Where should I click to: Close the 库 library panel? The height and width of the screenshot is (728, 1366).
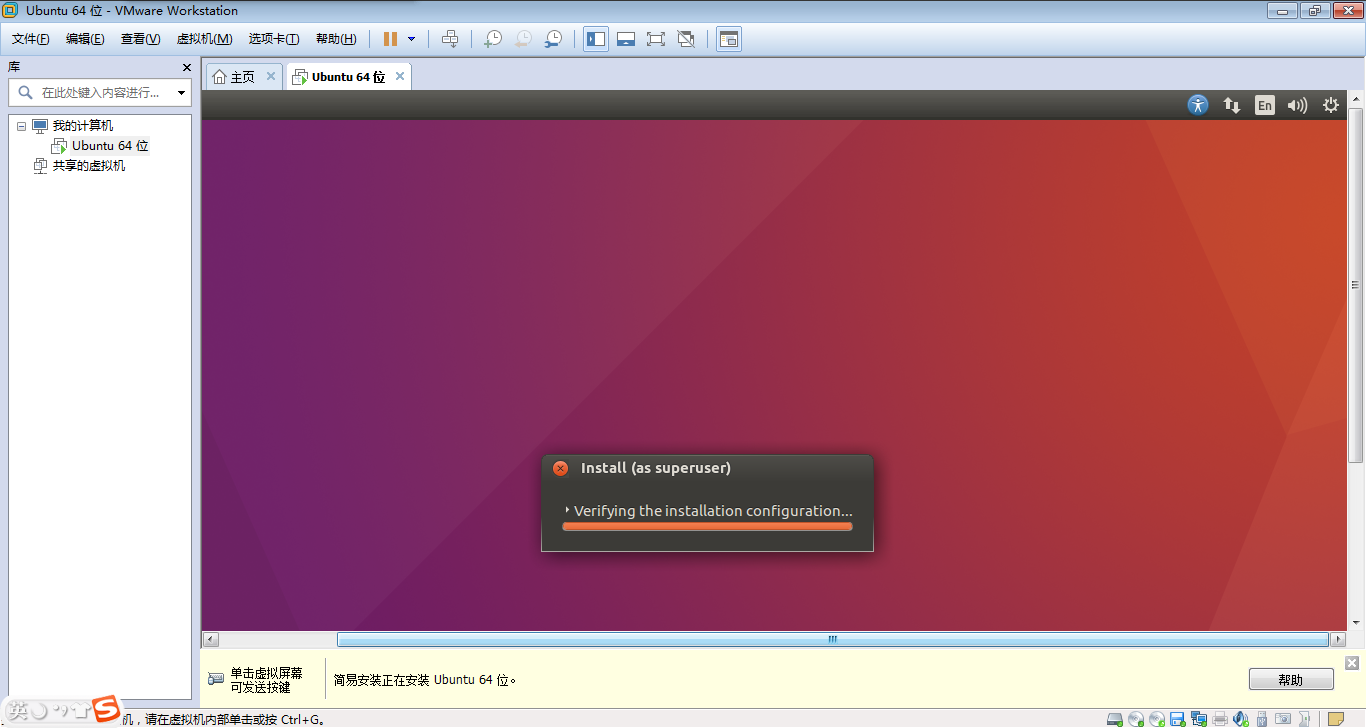click(186, 67)
